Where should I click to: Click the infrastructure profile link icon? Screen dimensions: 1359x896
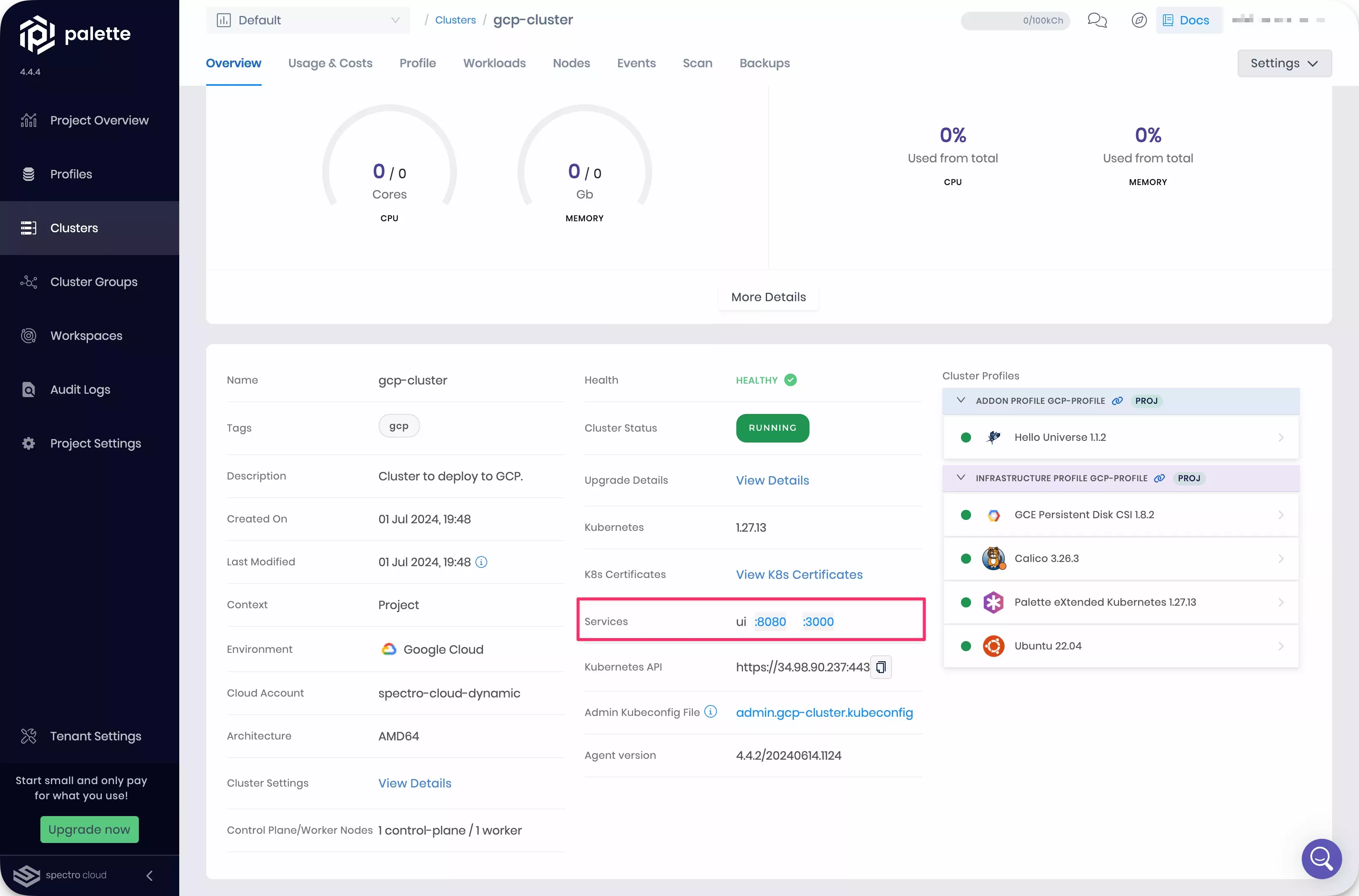(x=1160, y=478)
